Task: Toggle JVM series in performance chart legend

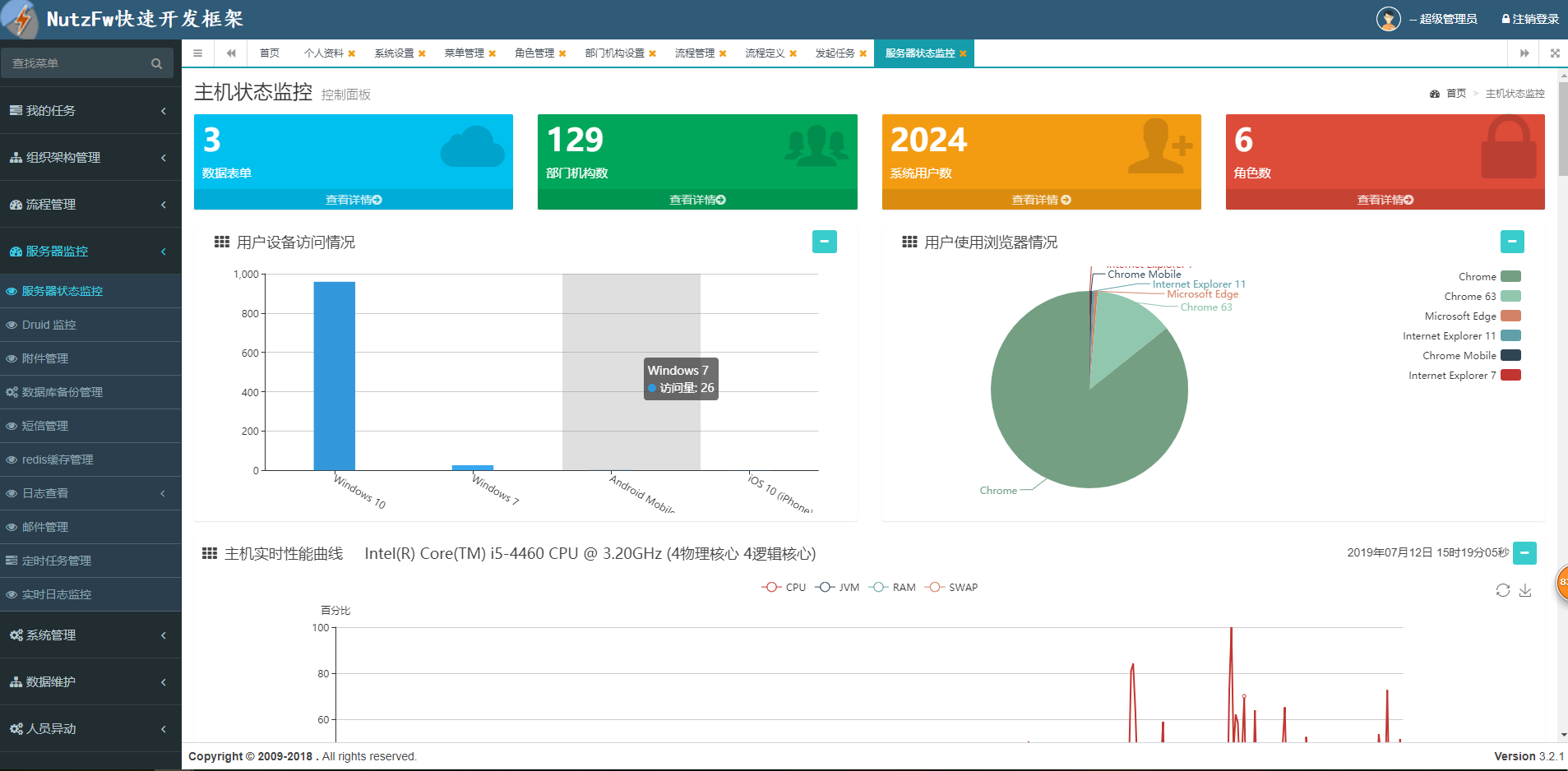Action: 837,587
